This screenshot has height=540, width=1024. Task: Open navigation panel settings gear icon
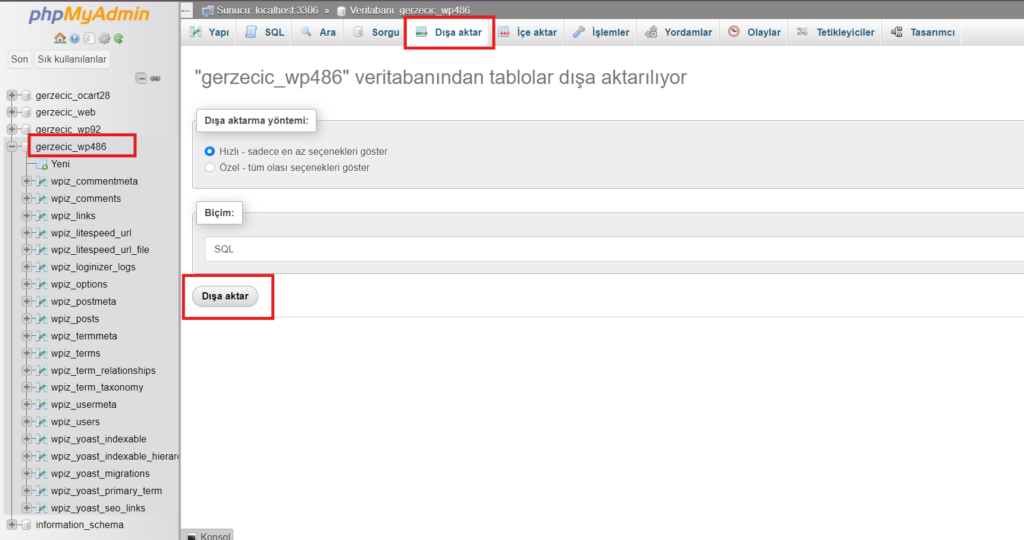click(x=104, y=39)
